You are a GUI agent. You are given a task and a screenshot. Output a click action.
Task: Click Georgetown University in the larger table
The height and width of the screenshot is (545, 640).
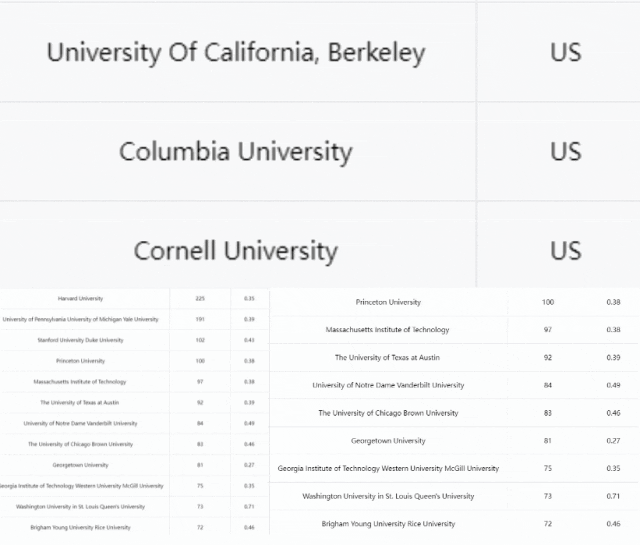(x=388, y=440)
